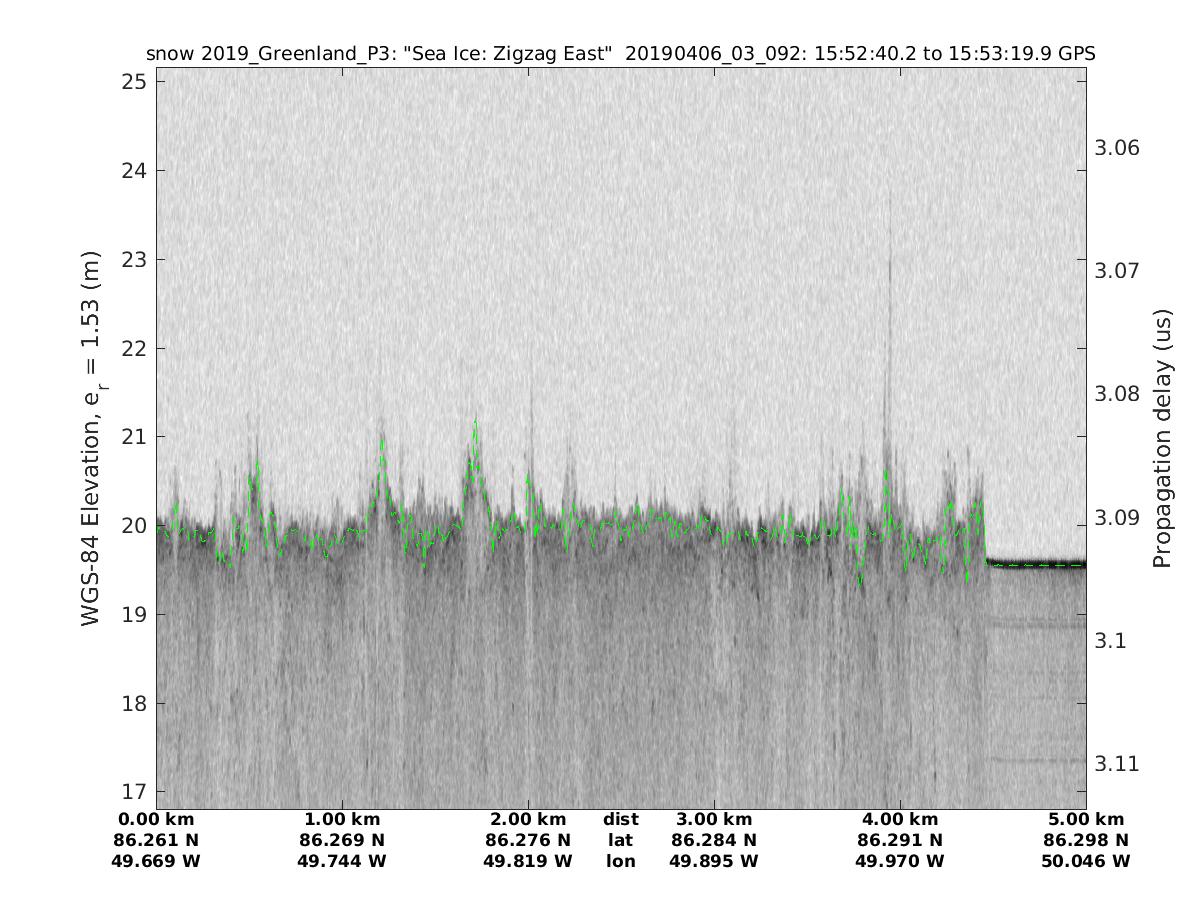The image size is (1200, 900).
Task: Click the flat dark surface near 5 km
Action: (1035, 563)
